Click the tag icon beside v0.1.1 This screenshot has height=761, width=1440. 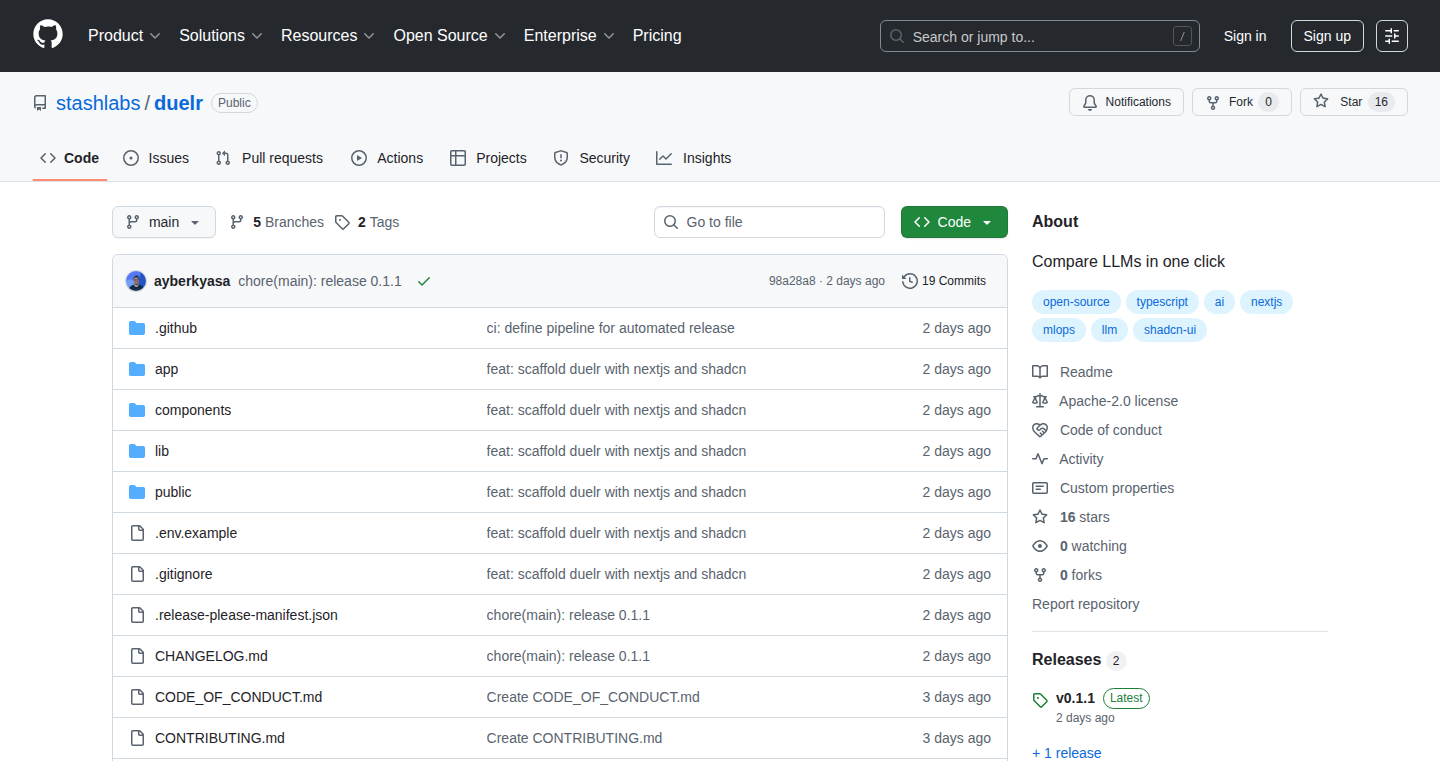click(1040, 700)
